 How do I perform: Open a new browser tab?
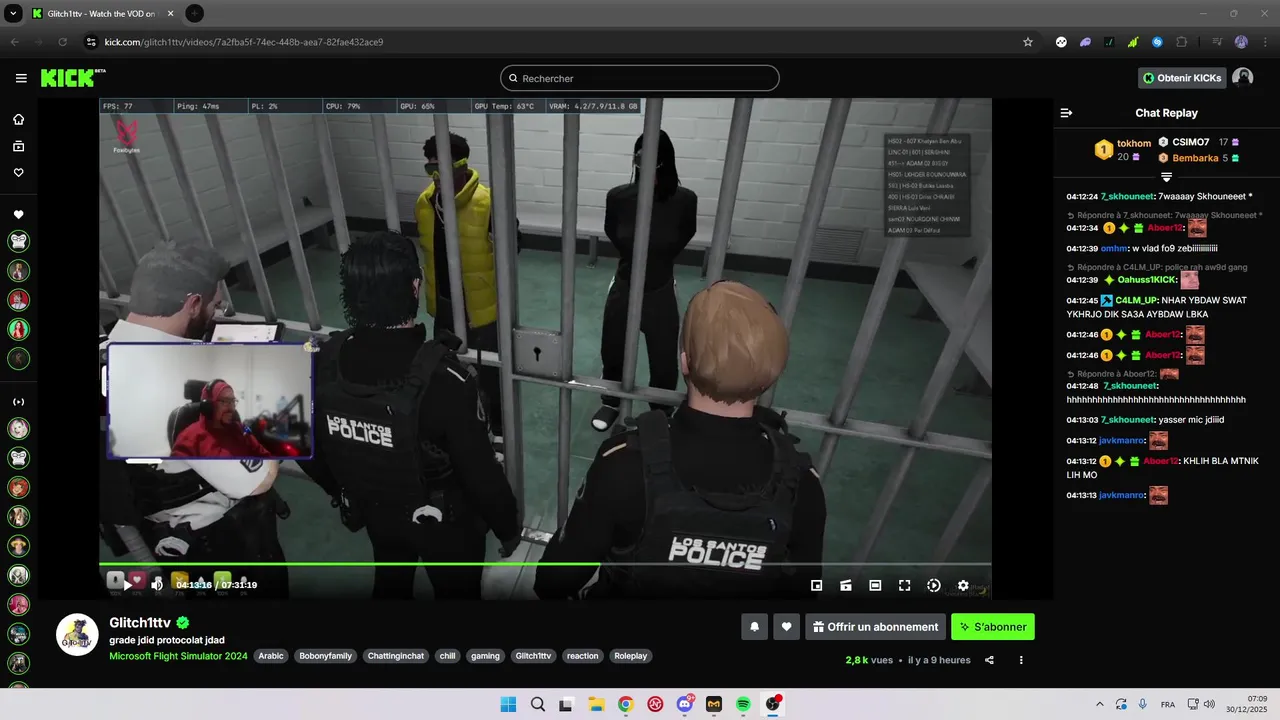click(195, 13)
